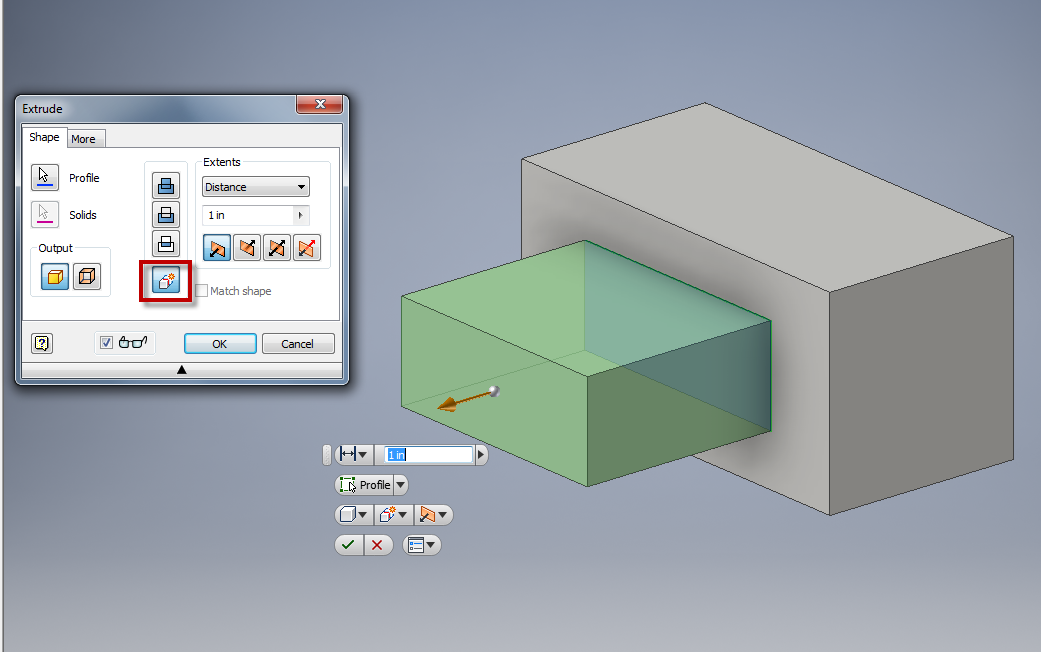
Task: Switch to the Shape tab
Action: pyautogui.click(x=44, y=137)
